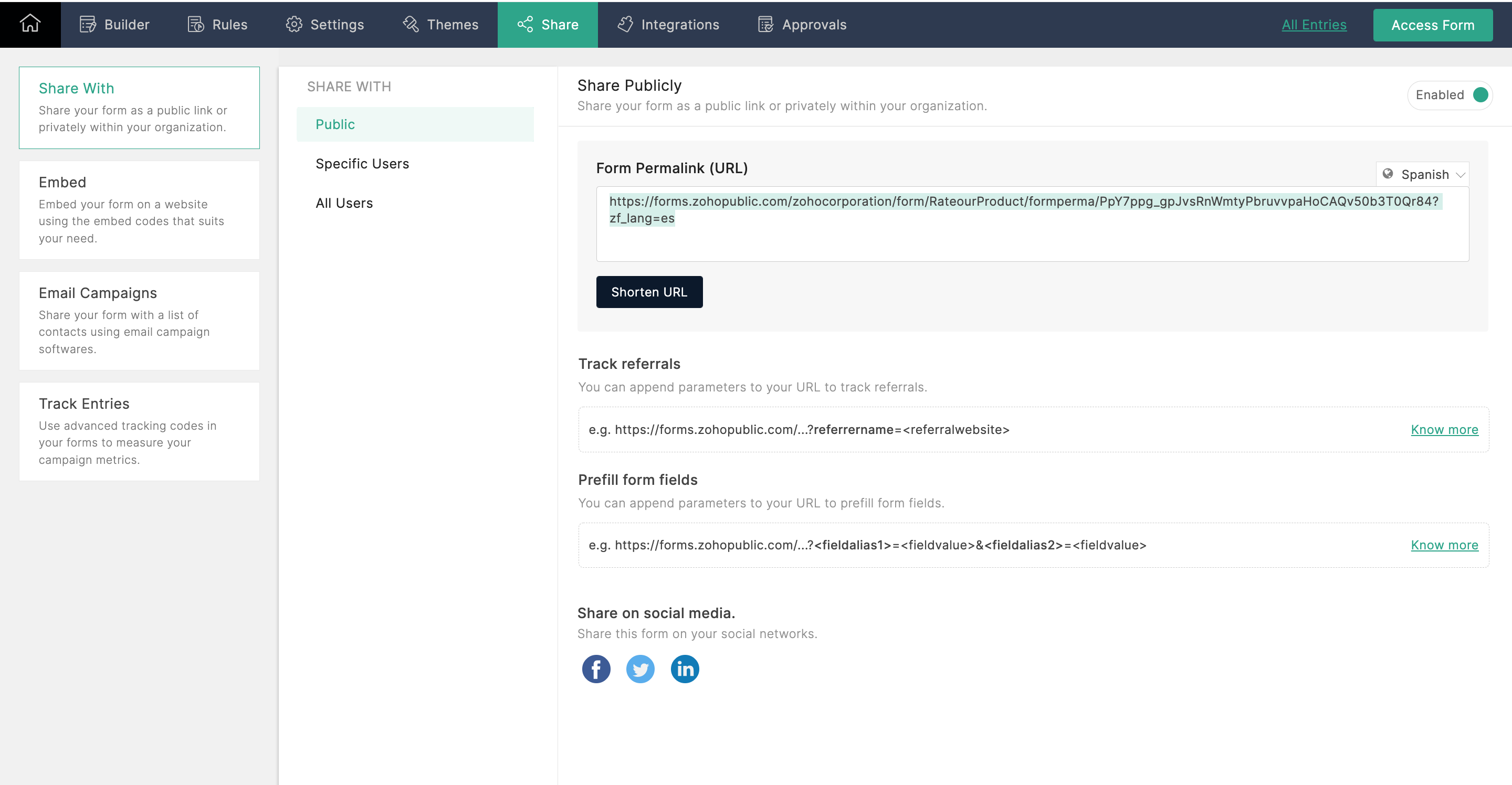The height and width of the screenshot is (785, 1512).
Task: Switch to the Approvals tab
Action: point(802,25)
